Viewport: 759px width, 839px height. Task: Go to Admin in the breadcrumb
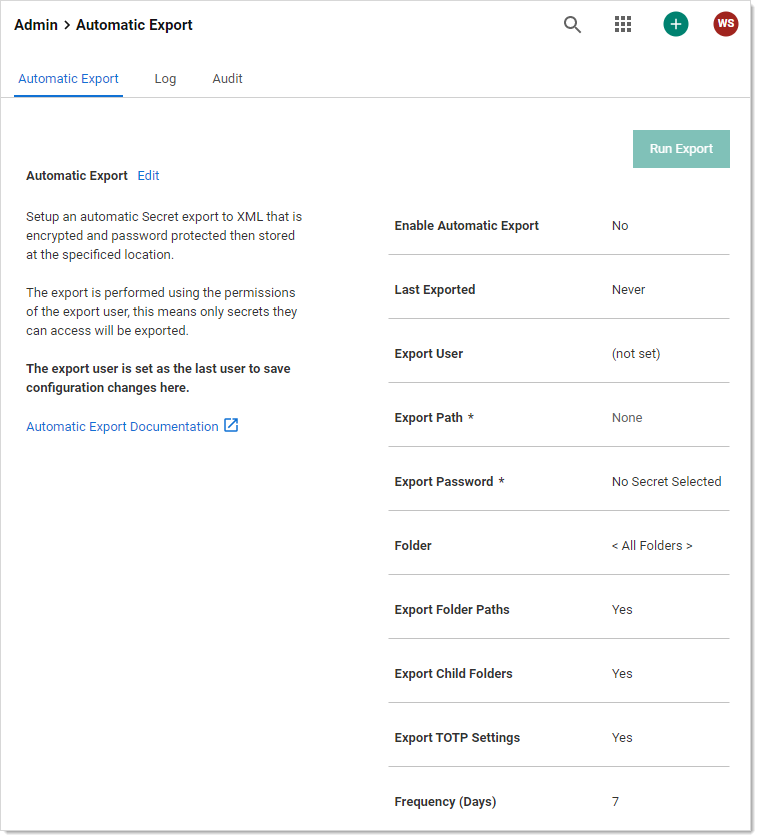click(35, 25)
